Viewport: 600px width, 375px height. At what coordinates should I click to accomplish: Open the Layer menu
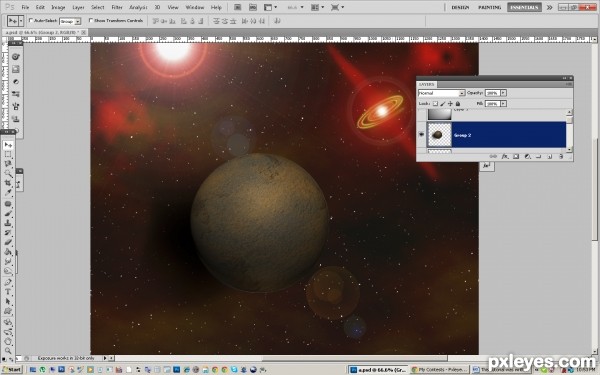78,7
